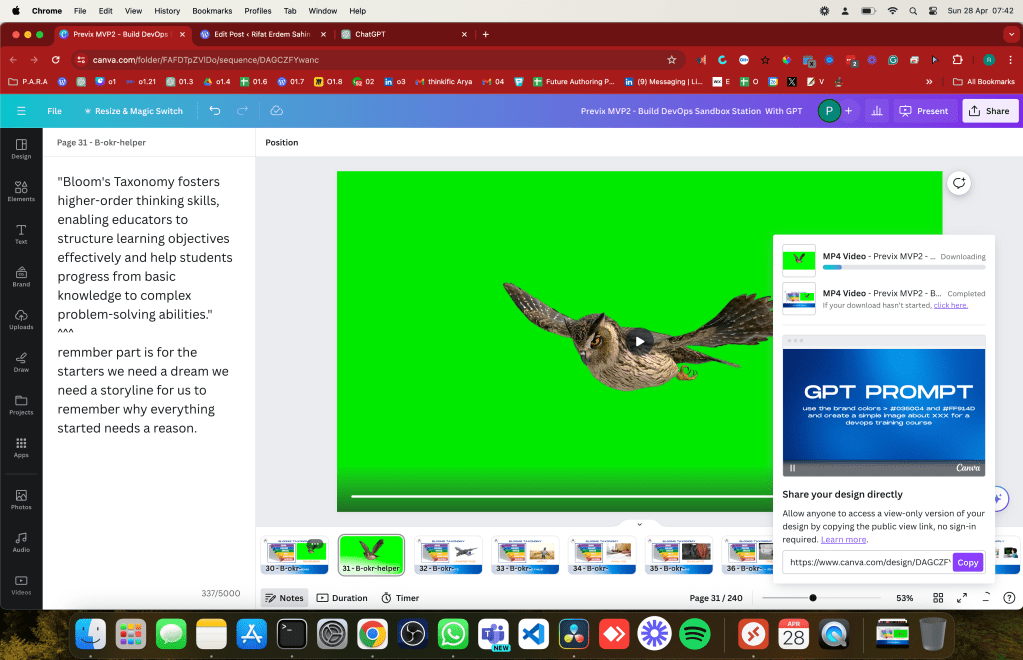The width and height of the screenshot is (1023, 660).
Task: Open the Elements panel
Action: click(21, 191)
